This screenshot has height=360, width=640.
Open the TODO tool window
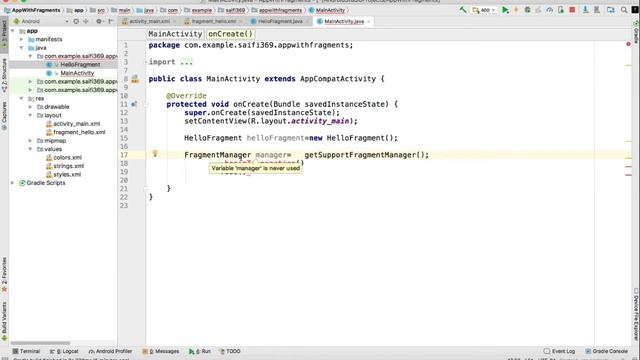pyautogui.click(x=230, y=351)
